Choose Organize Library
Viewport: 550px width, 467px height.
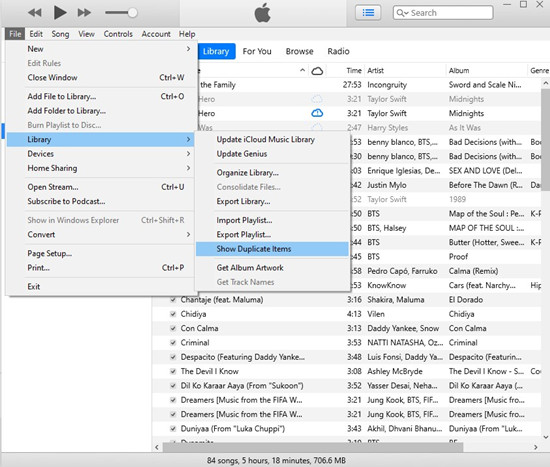tap(272, 173)
